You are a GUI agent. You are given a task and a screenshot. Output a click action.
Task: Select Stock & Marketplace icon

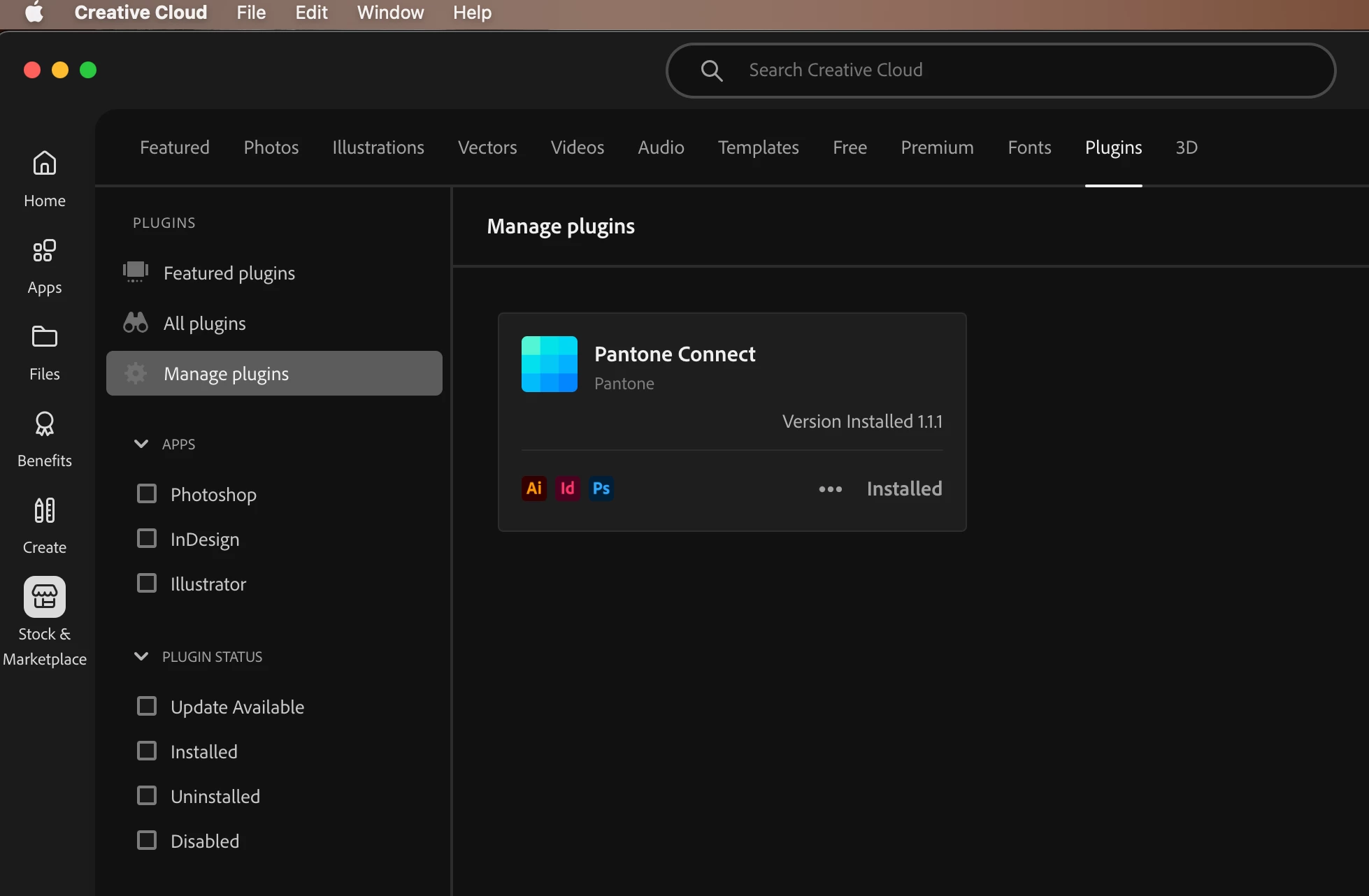point(45,598)
